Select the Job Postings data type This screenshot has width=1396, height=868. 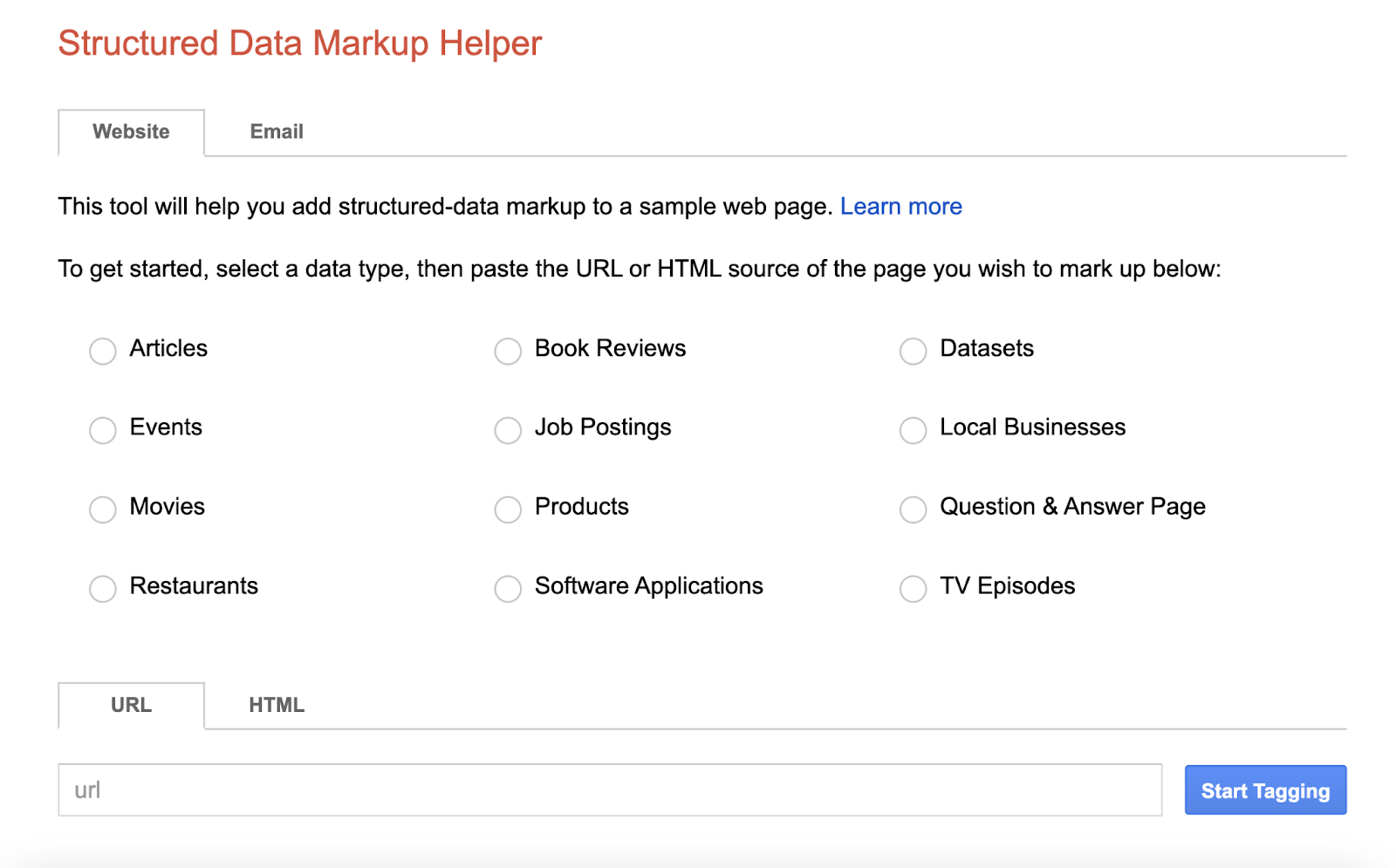pos(508,430)
